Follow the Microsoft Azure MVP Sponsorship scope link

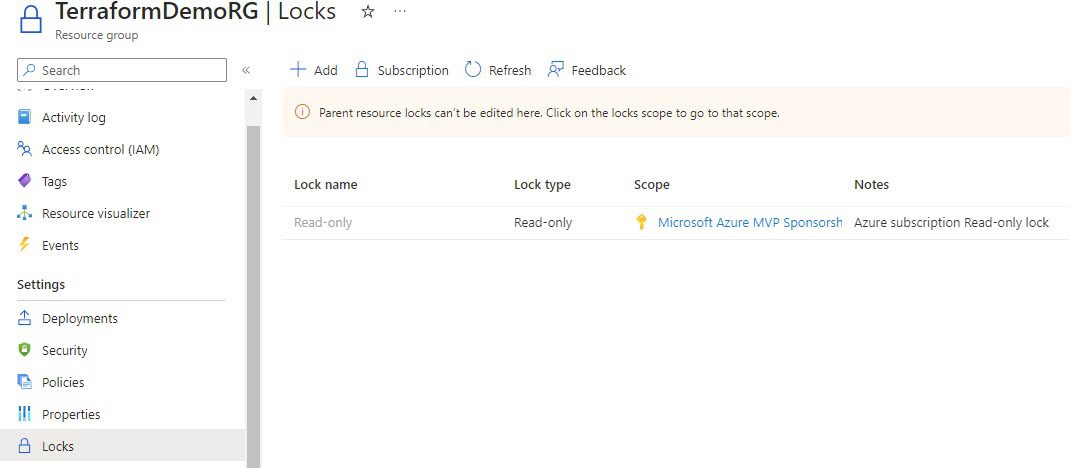750,222
